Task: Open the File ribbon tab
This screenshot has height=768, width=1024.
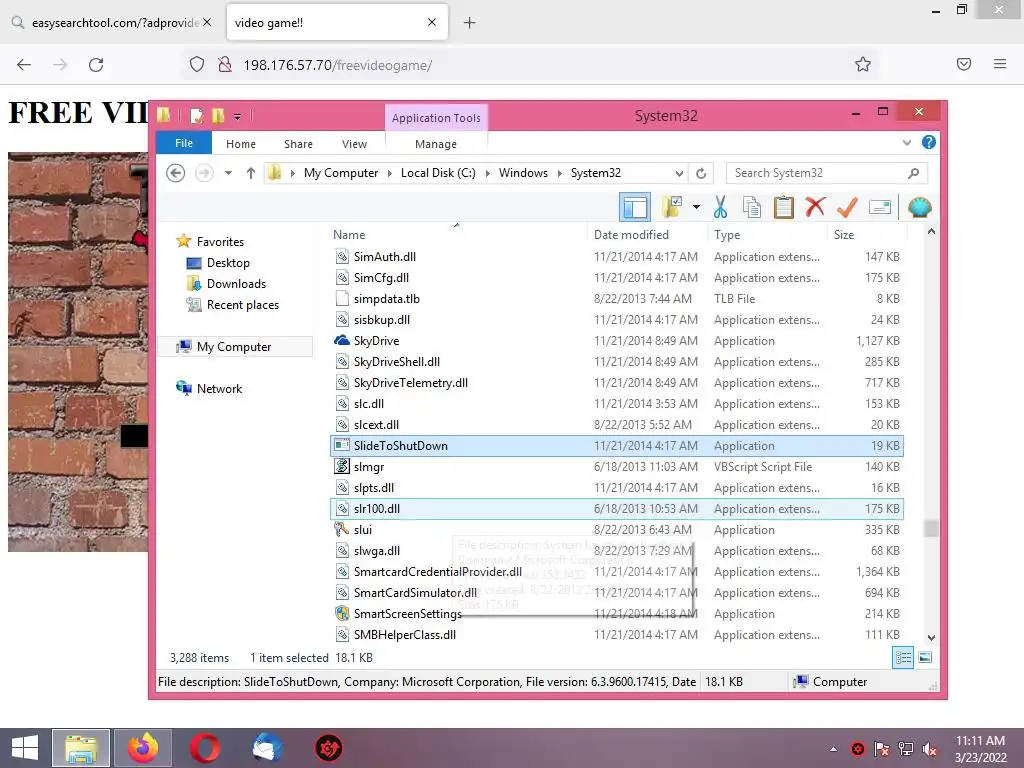Action: [184, 143]
